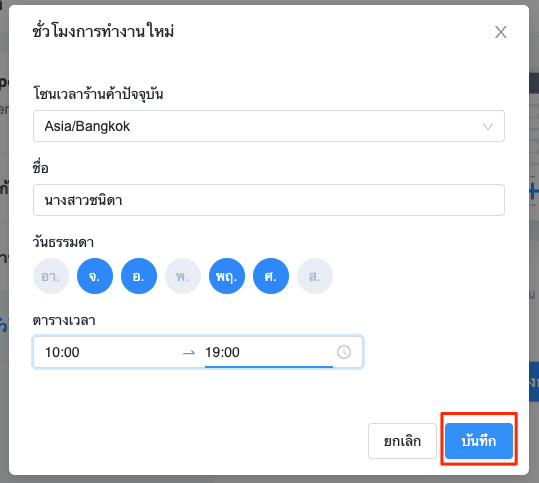Image resolution: width=539 pixels, height=483 pixels.
Task: Disable Tuesday (อ.) working day
Action: click(139, 276)
